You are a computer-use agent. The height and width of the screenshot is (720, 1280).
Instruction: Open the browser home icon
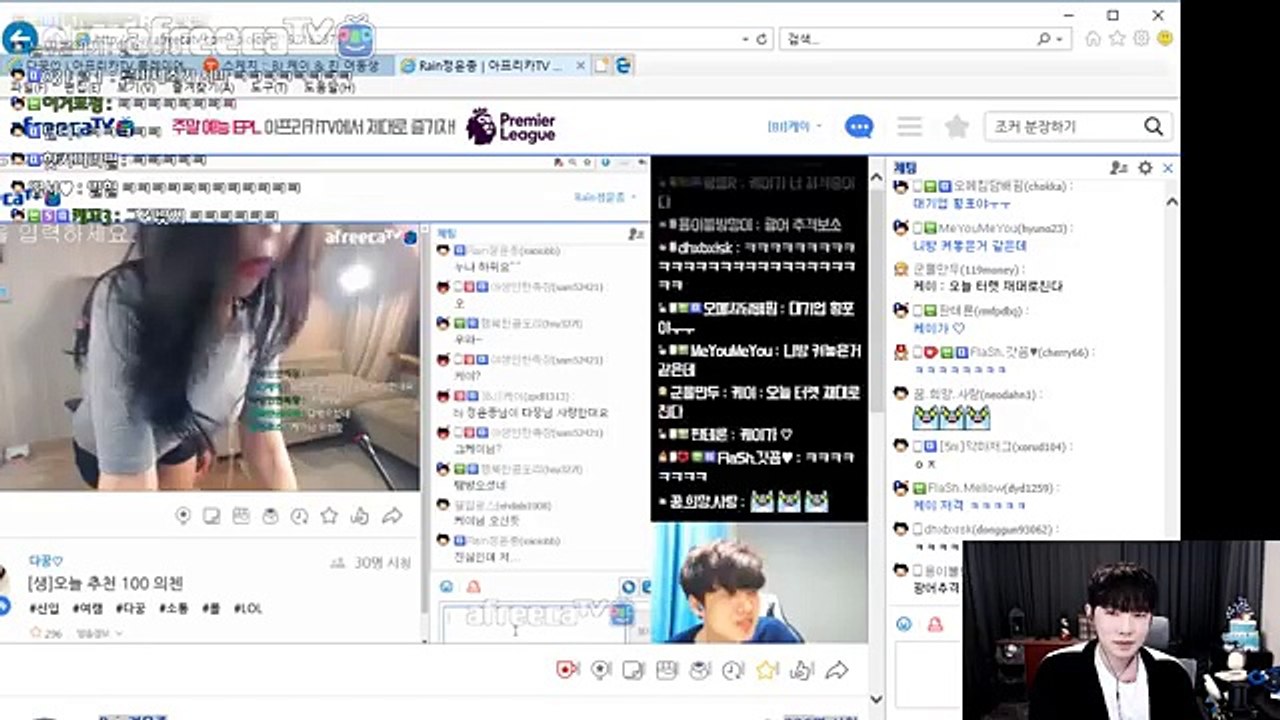1093,38
